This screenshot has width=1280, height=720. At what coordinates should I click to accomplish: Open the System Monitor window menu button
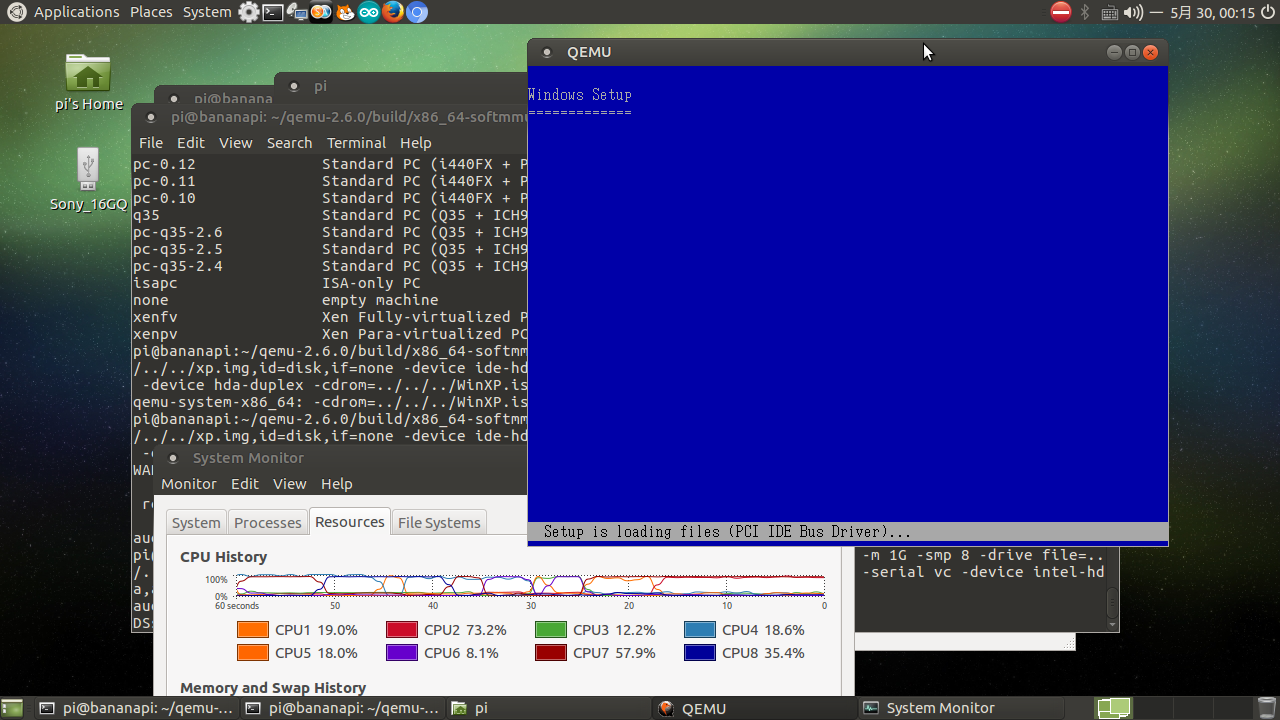[172, 458]
